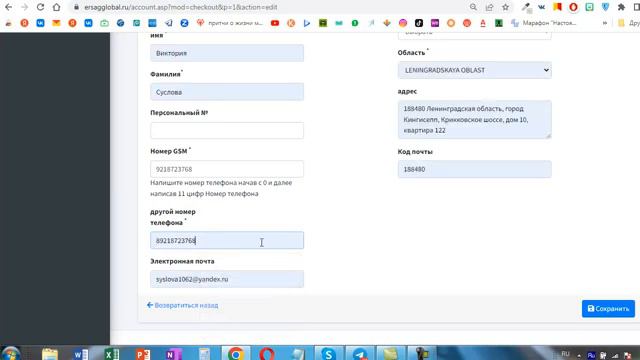This screenshot has width=640, height=360.
Task: Open the Opera-logo extension in toolbar
Action: [573, 7]
